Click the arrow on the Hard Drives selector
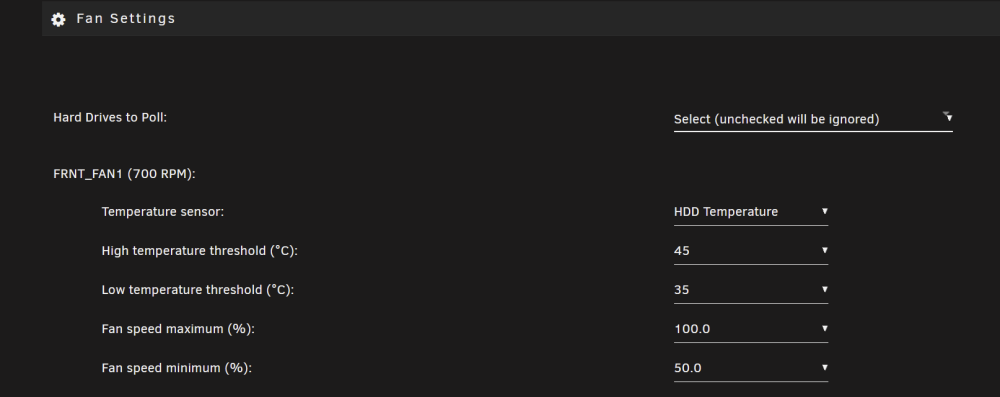1000x397 pixels. [948, 117]
